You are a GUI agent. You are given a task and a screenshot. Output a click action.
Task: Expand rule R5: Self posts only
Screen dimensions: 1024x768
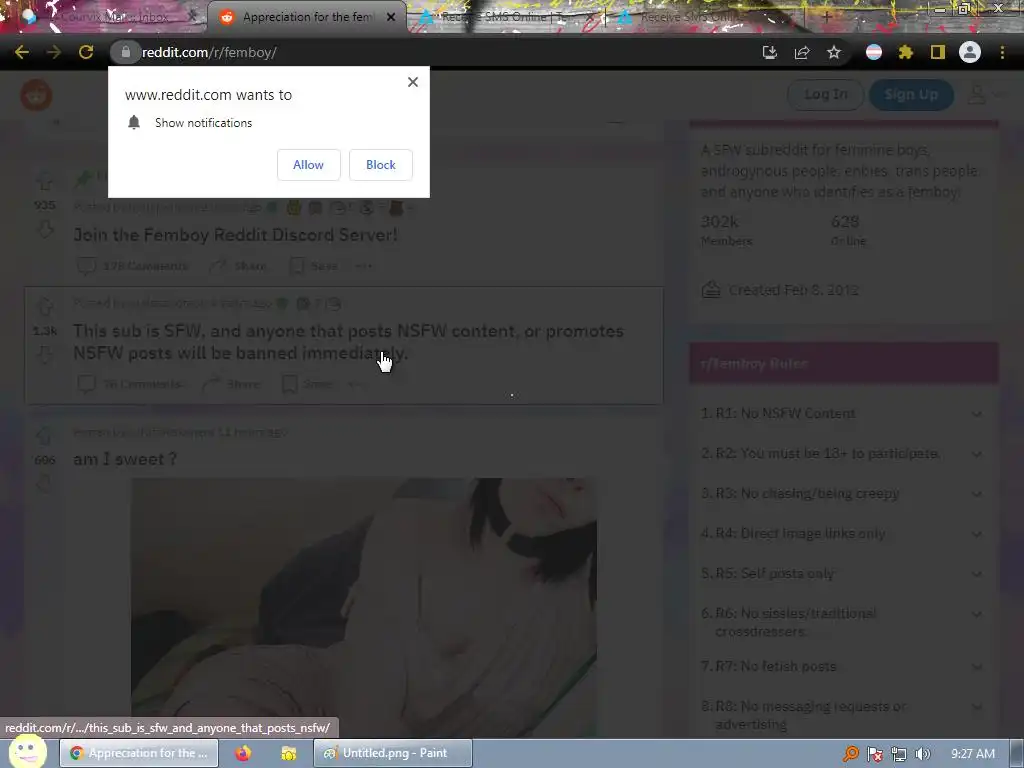point(842,573)
